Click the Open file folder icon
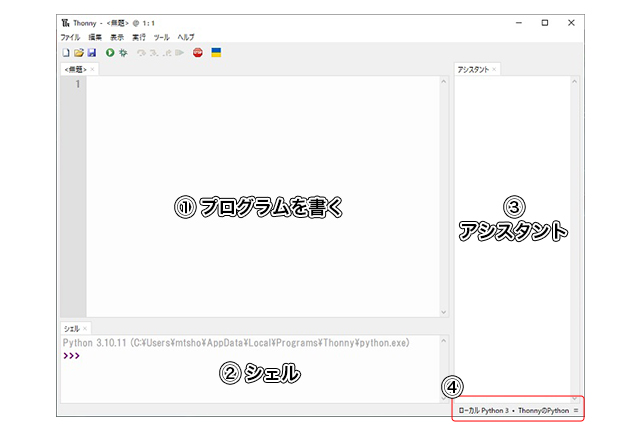This screenshot has width=640, height=430. 78,52
